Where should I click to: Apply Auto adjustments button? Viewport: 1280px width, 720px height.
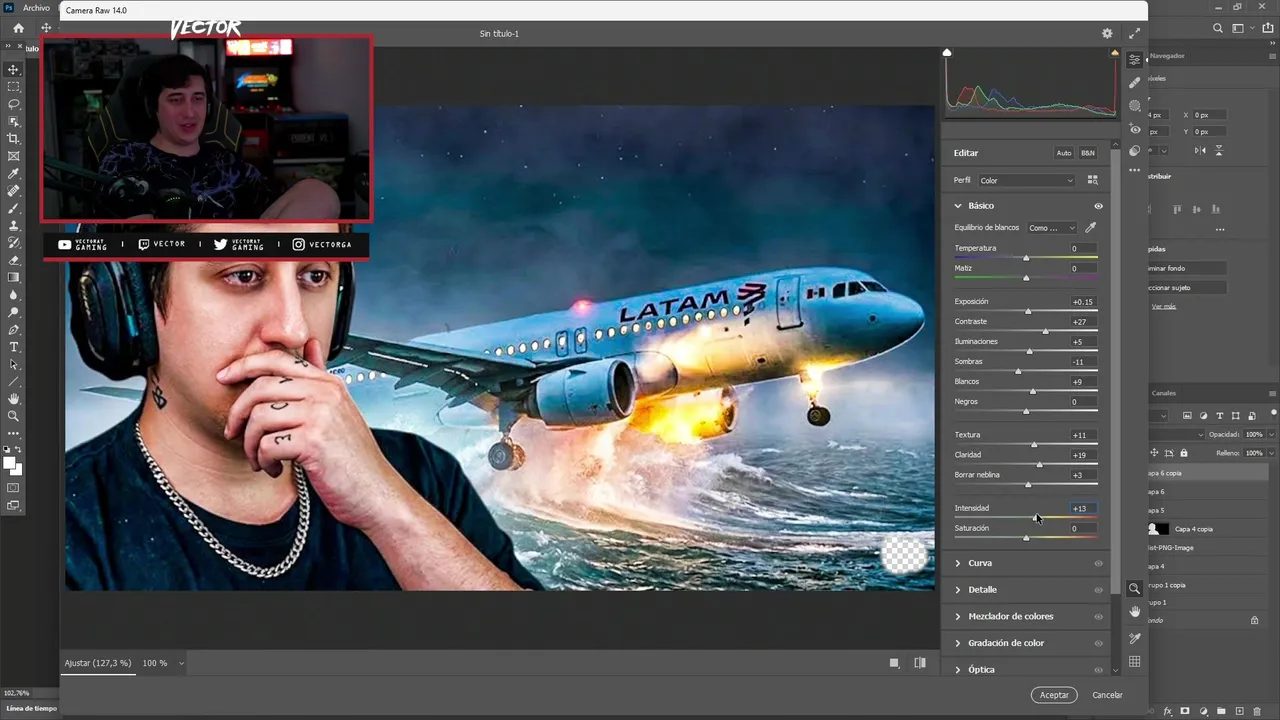tap(1064, 153)
